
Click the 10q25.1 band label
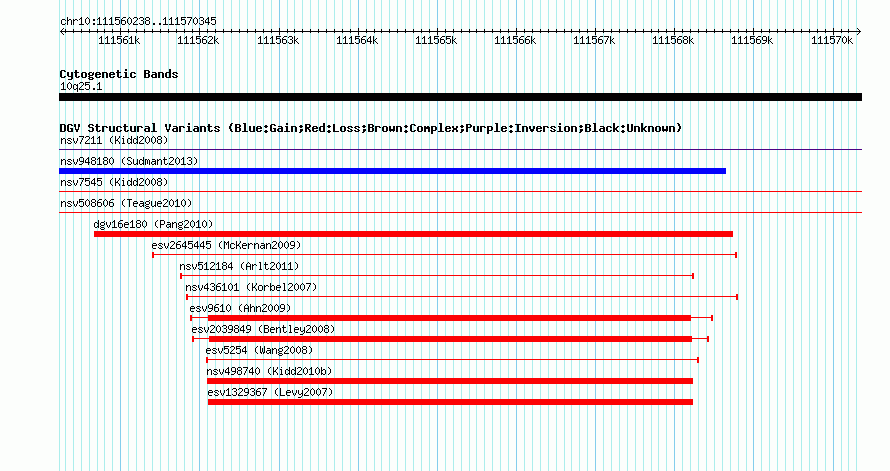point(81,86)
